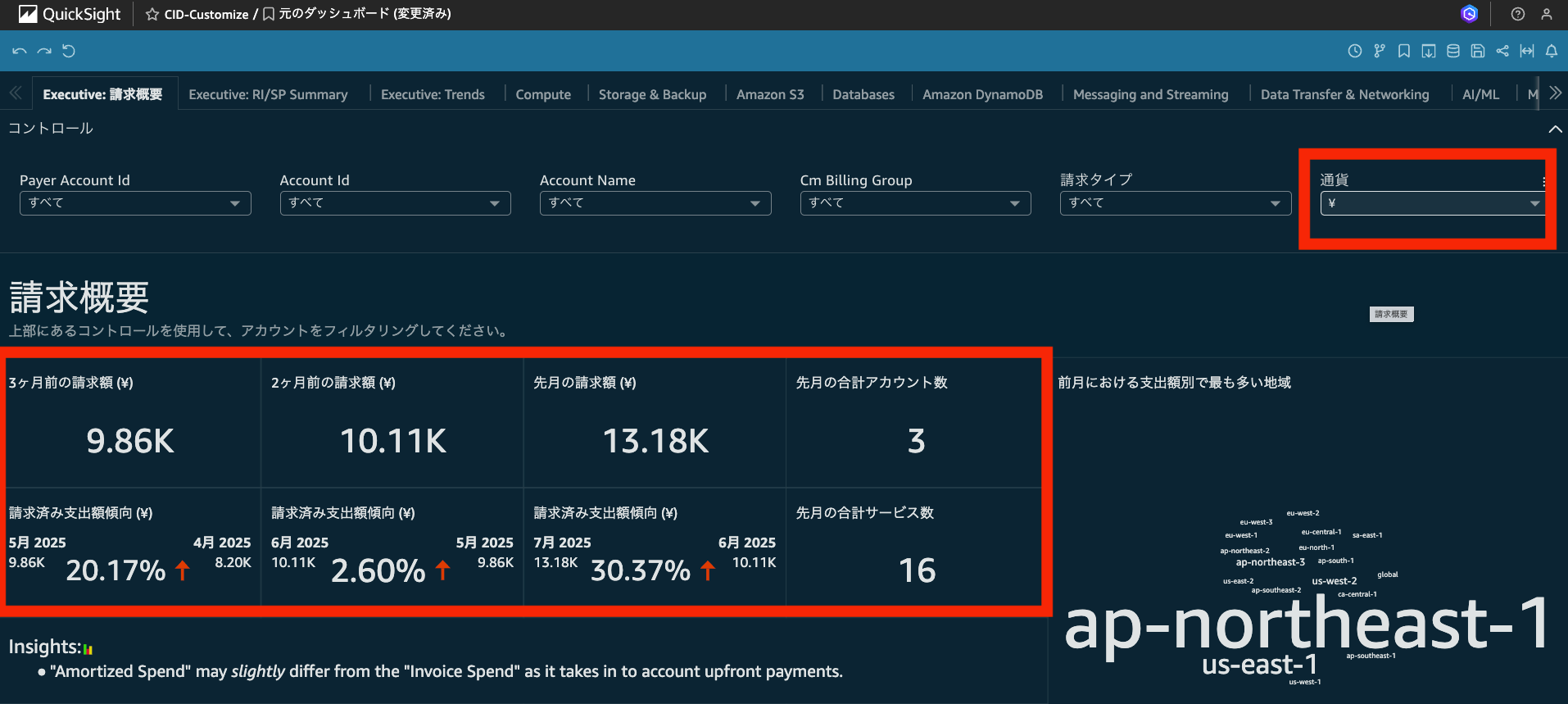Click the 4月 2025 period label
The image size is (1568, 704).
point(222,543)
